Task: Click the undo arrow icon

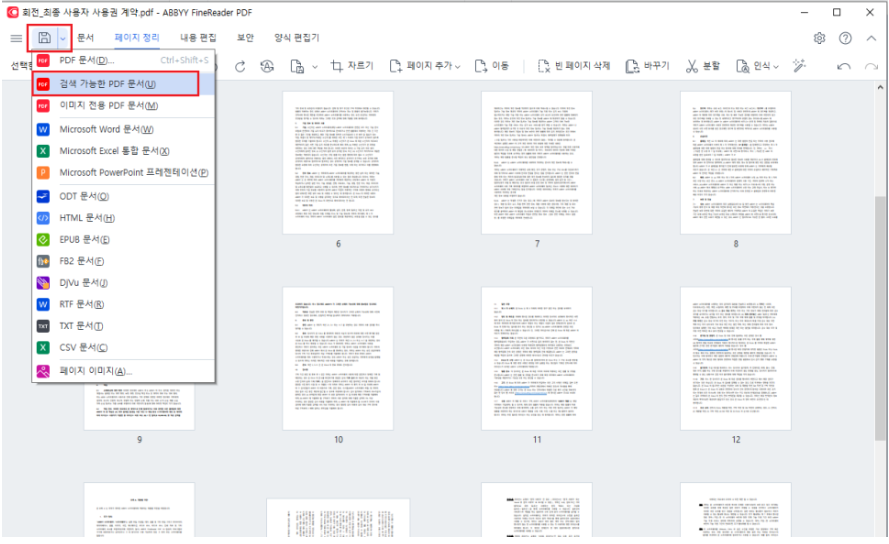Action: (844, 66)
